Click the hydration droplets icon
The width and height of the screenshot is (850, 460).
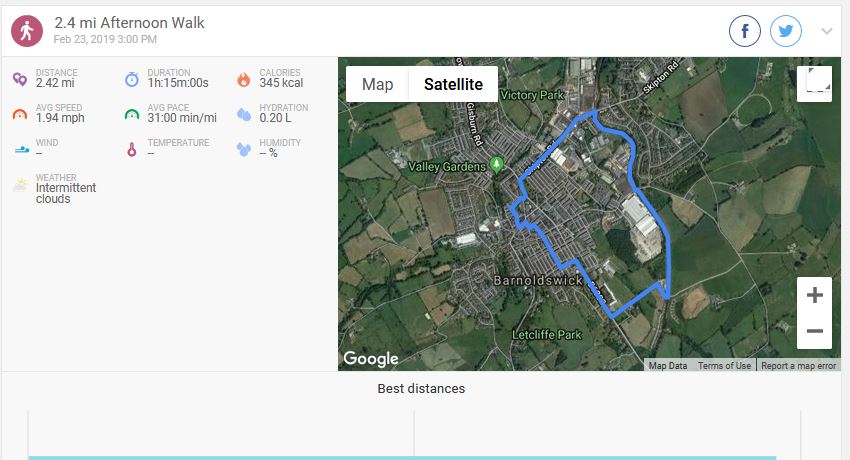(244, 114)
